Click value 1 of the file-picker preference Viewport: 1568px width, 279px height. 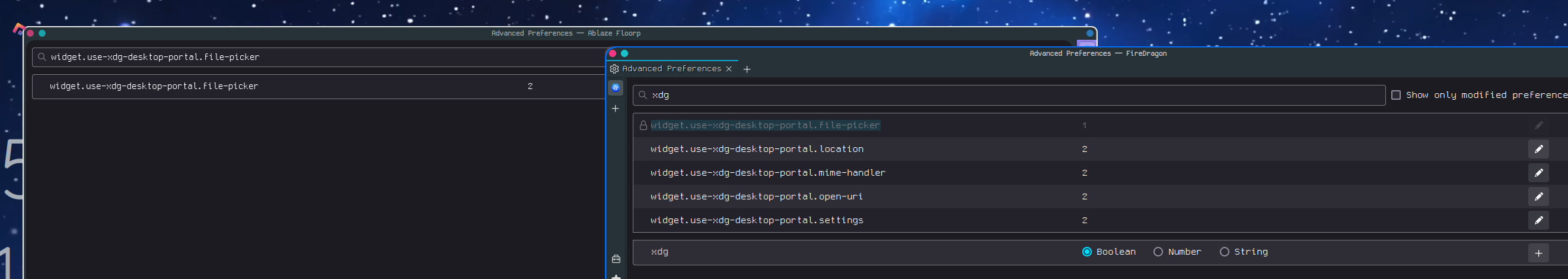click(1084, 125)
